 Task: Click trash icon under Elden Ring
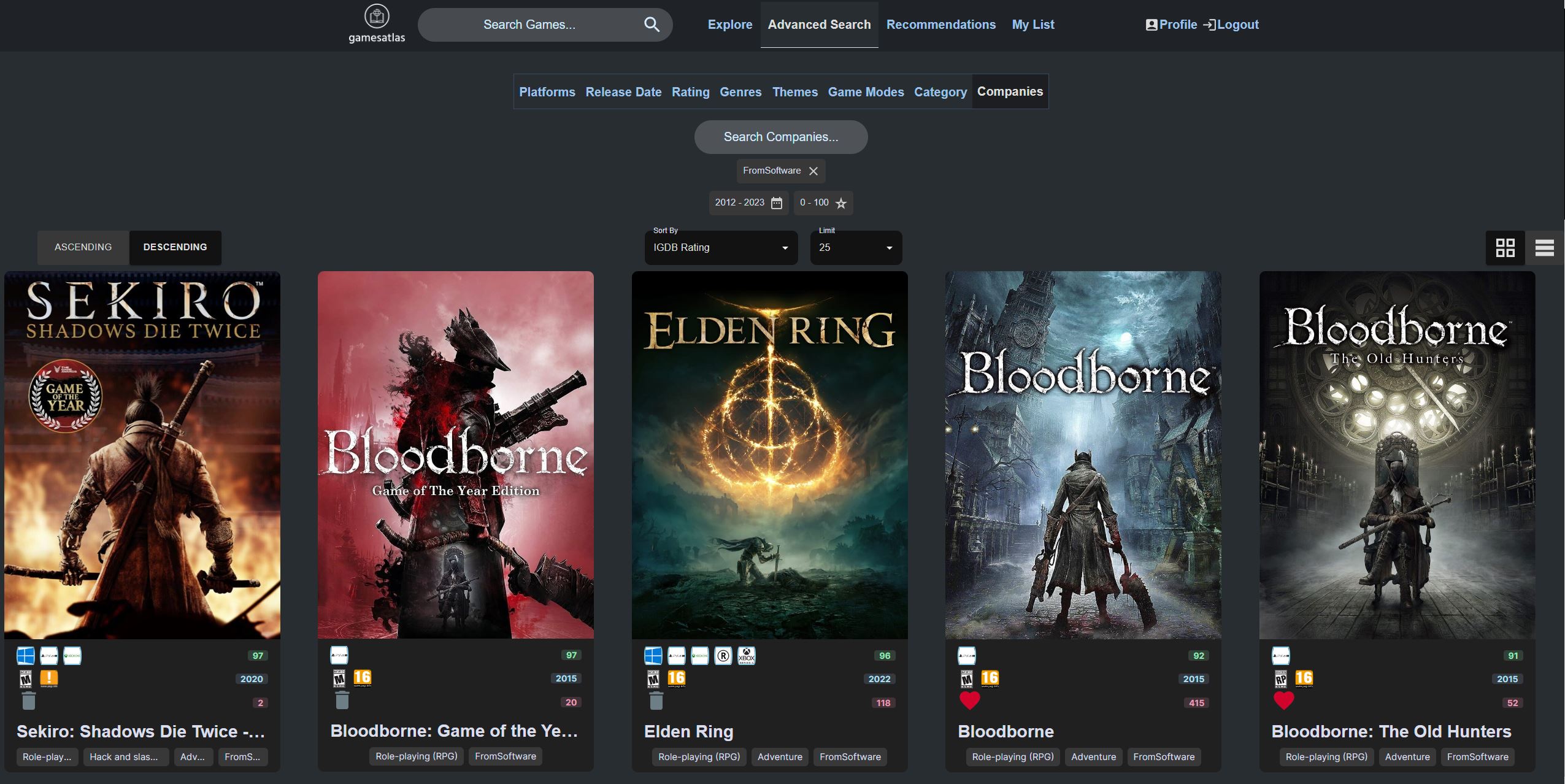tap(656, 701)
